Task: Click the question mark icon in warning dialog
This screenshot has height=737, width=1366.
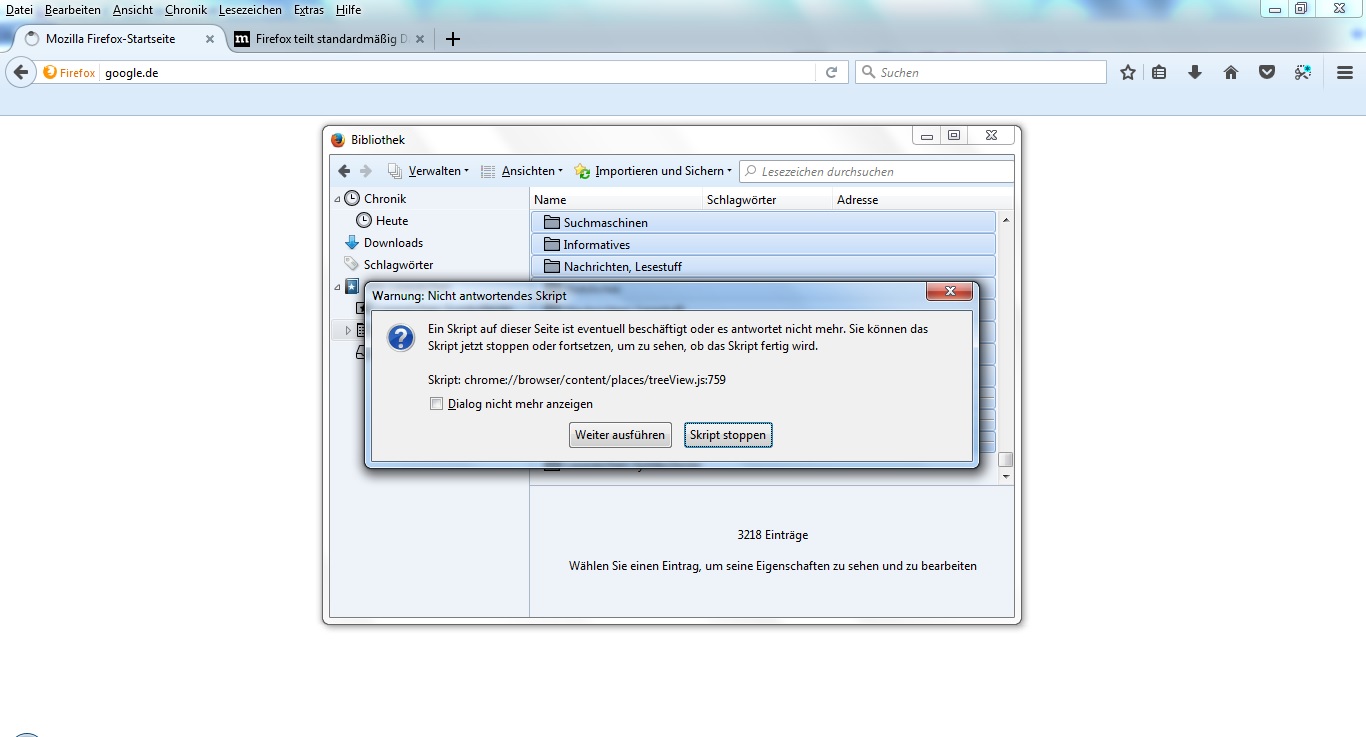Action: (401, 338)
